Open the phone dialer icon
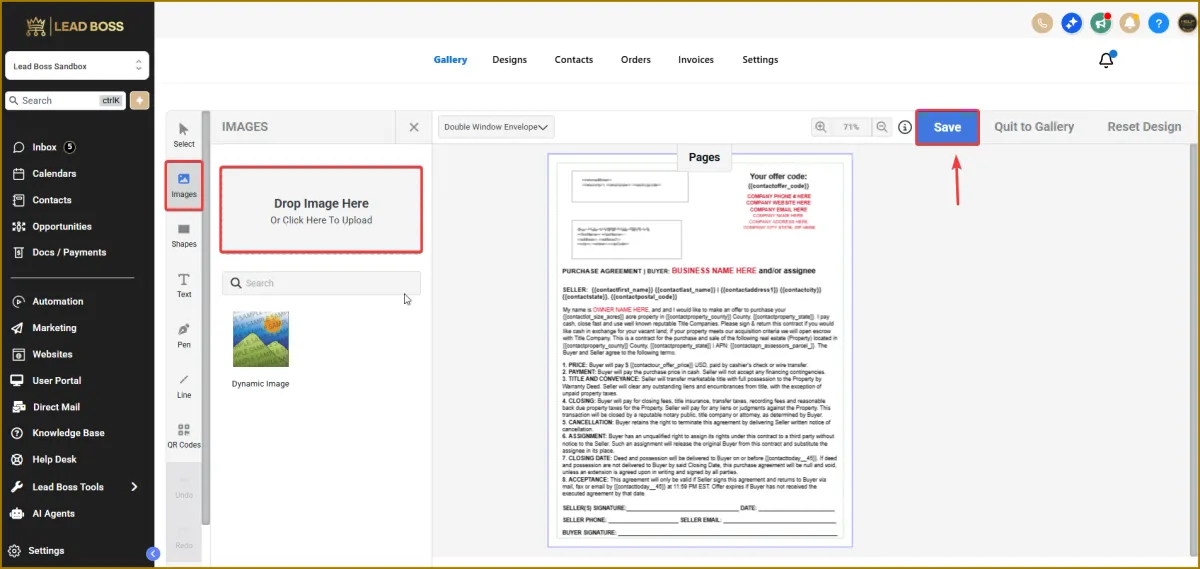Image resolution: width=1200 pixels, height=569 pixels. point(1042,22)
